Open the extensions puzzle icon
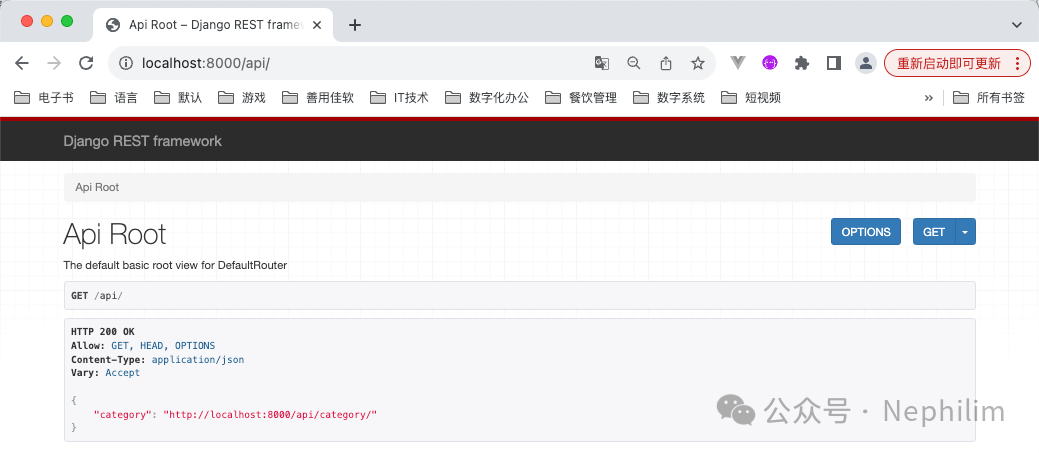The height and width of the screenshot is (453, 1039). tap(802, 63)
